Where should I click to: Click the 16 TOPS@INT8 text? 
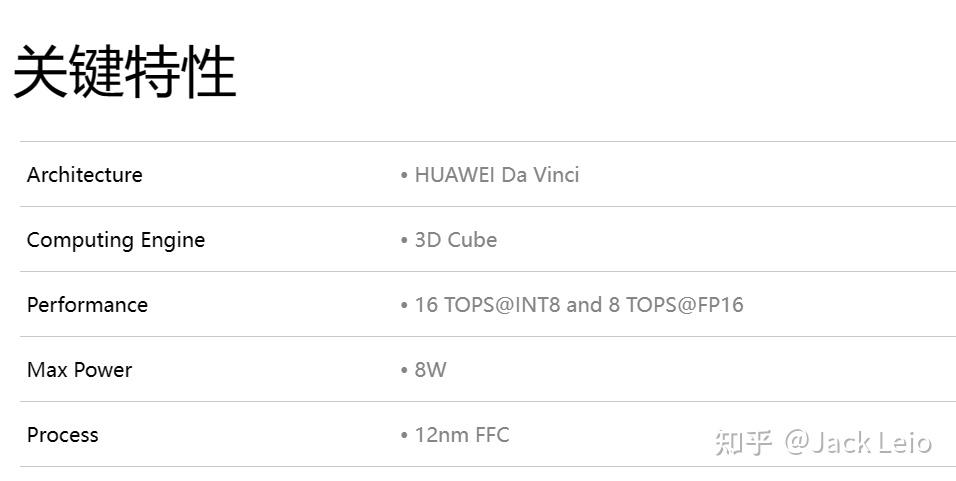click(487, 305)
